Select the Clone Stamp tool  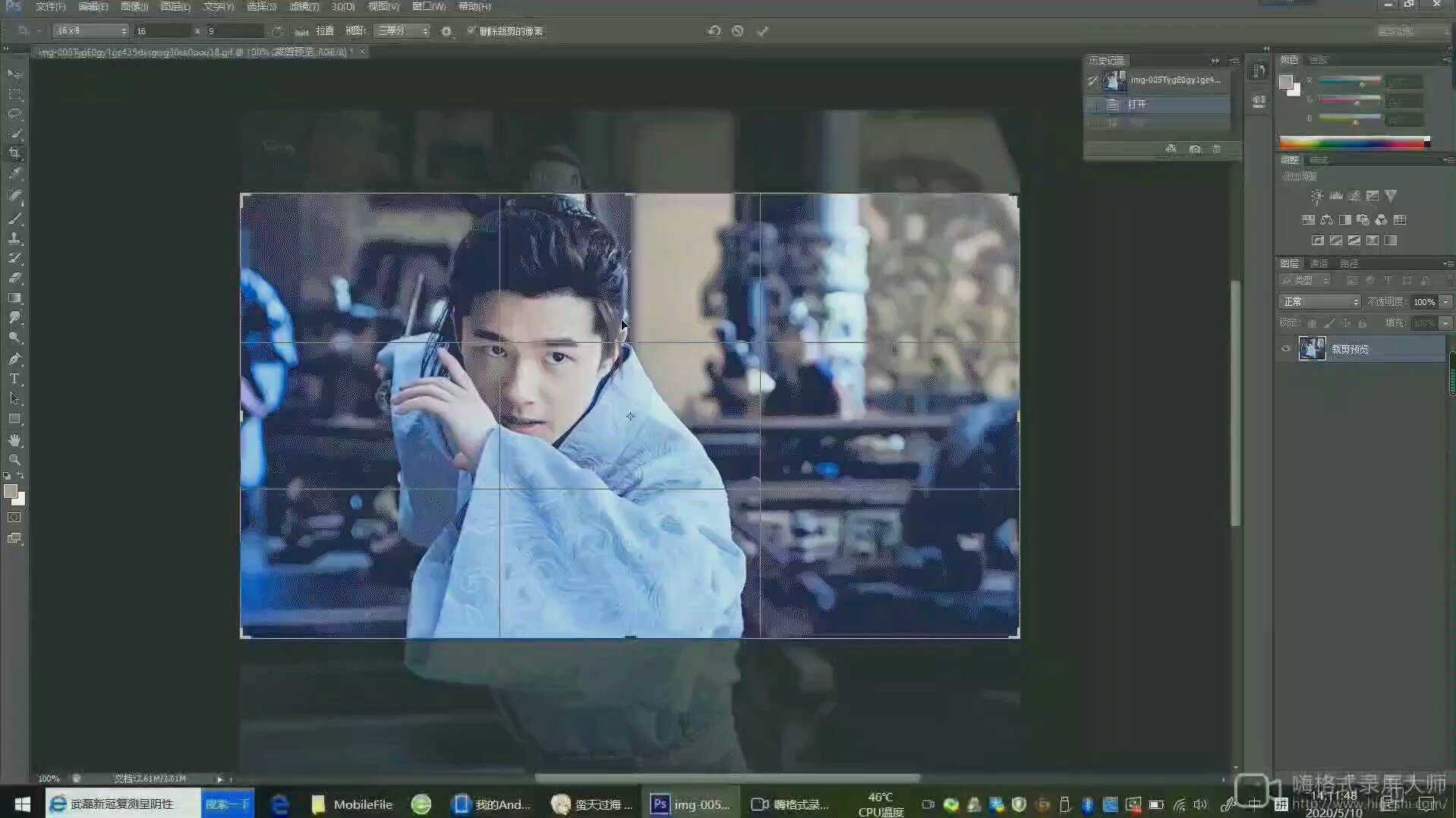14,238
